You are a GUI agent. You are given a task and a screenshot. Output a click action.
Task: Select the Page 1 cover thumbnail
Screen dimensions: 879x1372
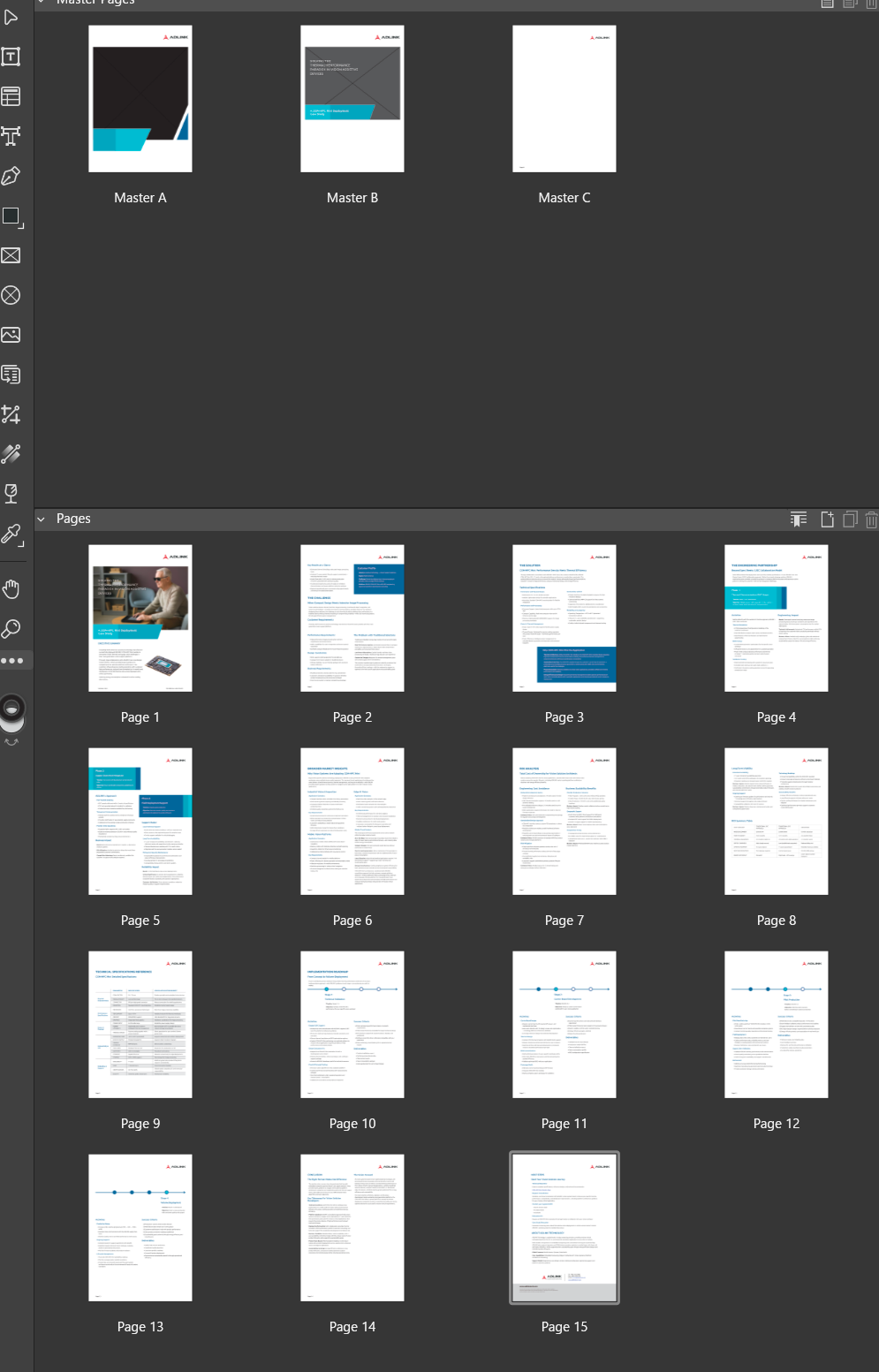[140, 618]
